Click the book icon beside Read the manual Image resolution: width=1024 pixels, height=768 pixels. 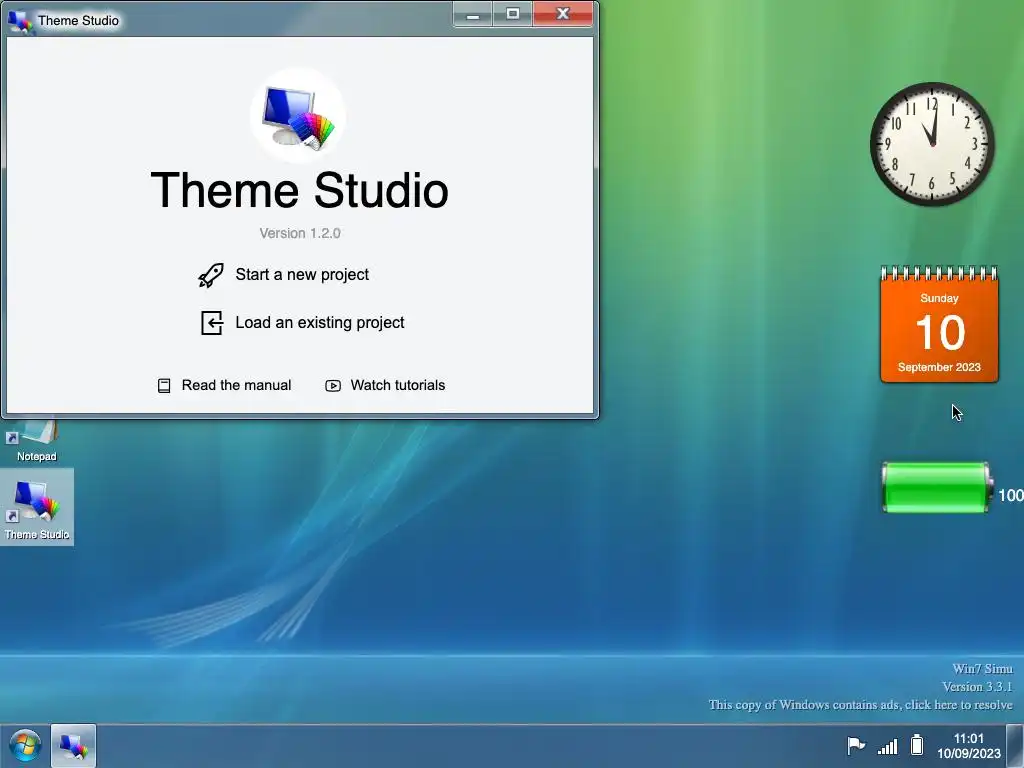[164, 385]
